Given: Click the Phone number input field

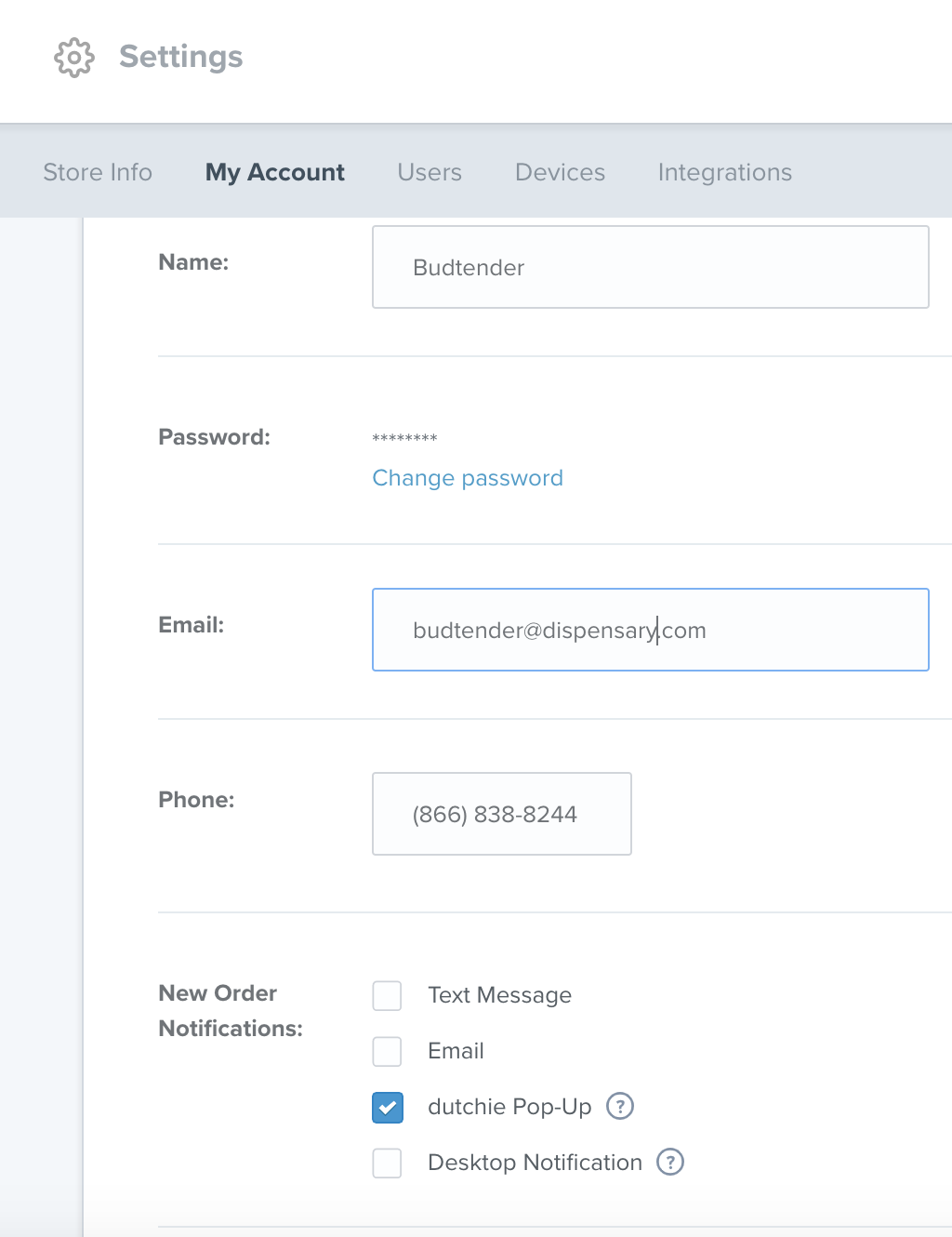Looking at the screenshot, I should click(502, 814).
